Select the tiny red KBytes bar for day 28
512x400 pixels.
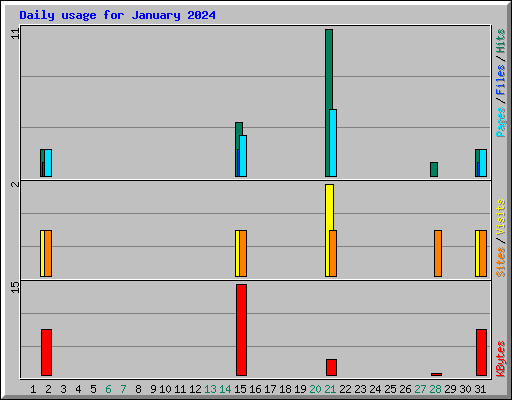[x=436, y=374]
